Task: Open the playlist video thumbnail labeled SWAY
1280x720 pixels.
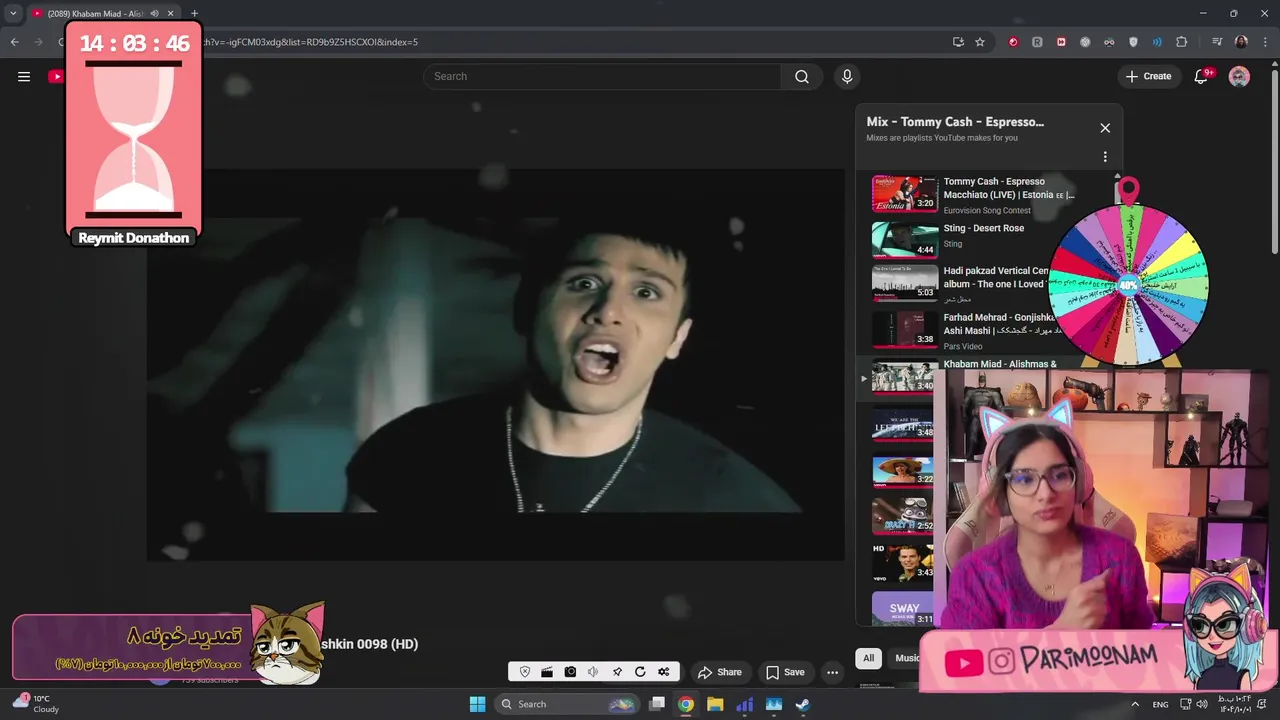Action: (903, 609)
